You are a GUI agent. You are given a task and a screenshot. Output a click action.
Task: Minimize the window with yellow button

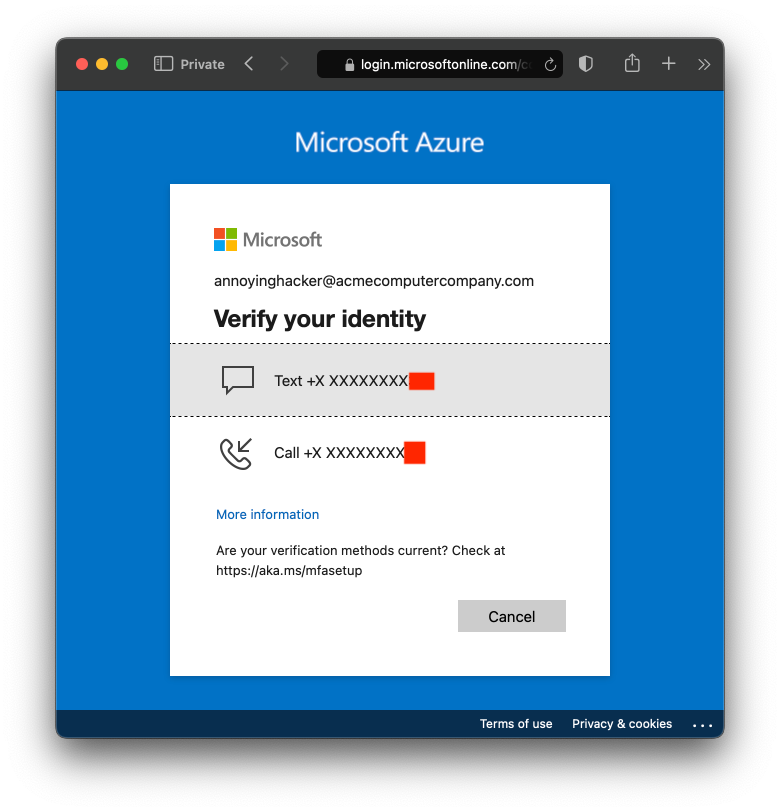coord(102,64)
